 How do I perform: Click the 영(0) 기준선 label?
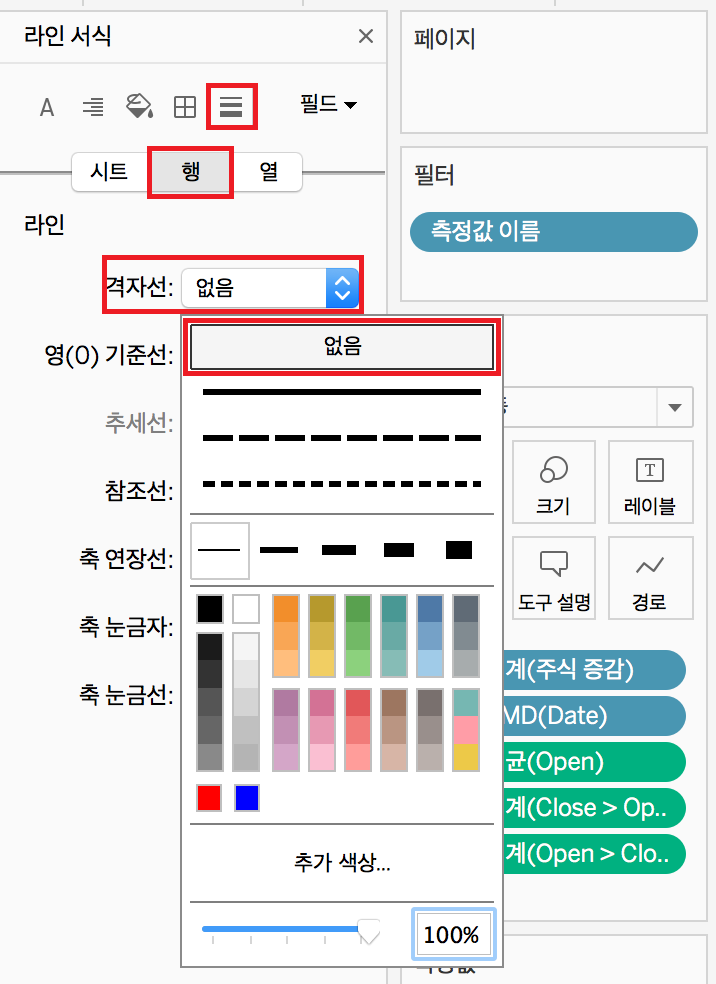click(109, 356)
